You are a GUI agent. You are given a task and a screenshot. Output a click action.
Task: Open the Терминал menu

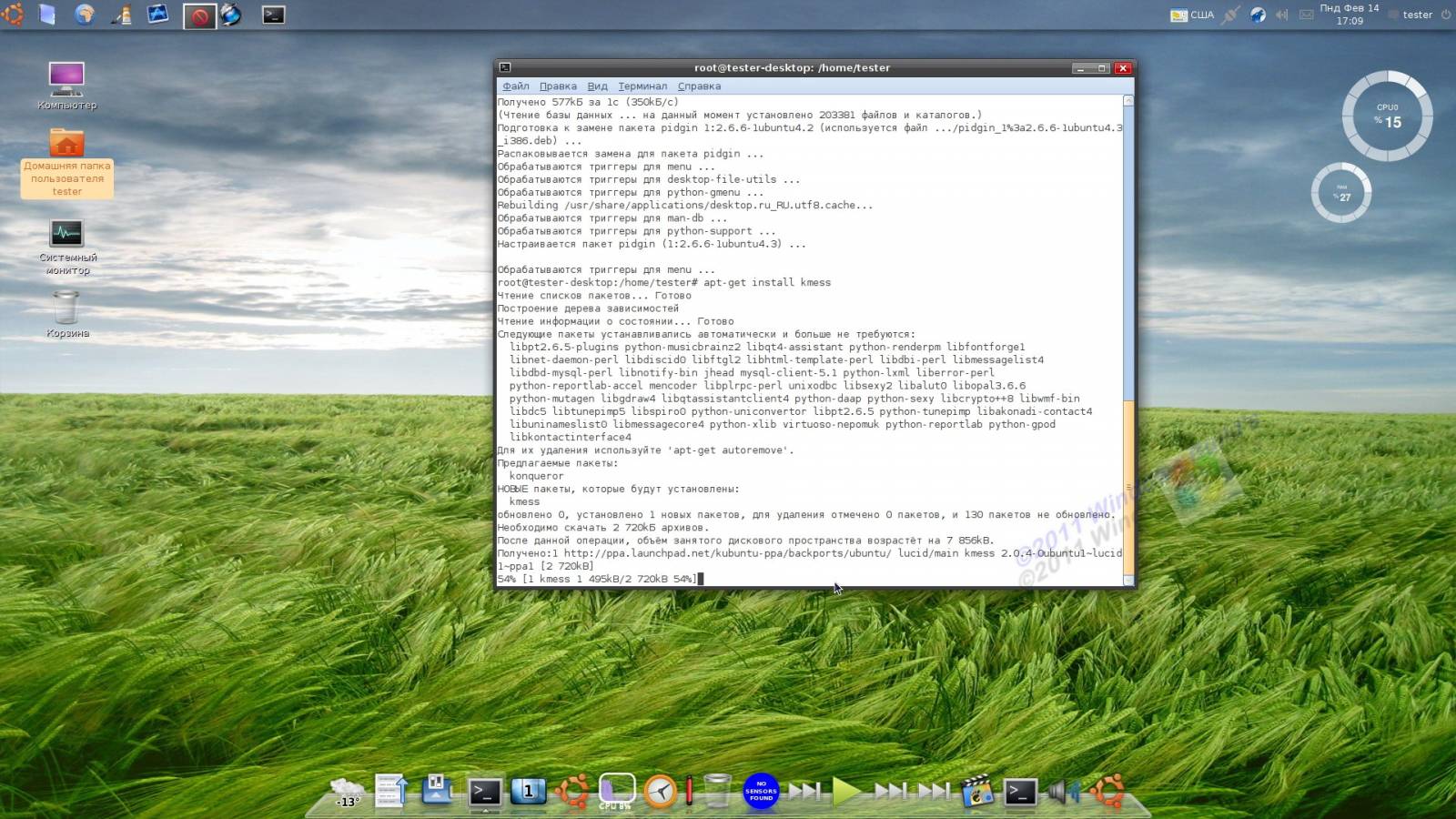tap(642, 86)
